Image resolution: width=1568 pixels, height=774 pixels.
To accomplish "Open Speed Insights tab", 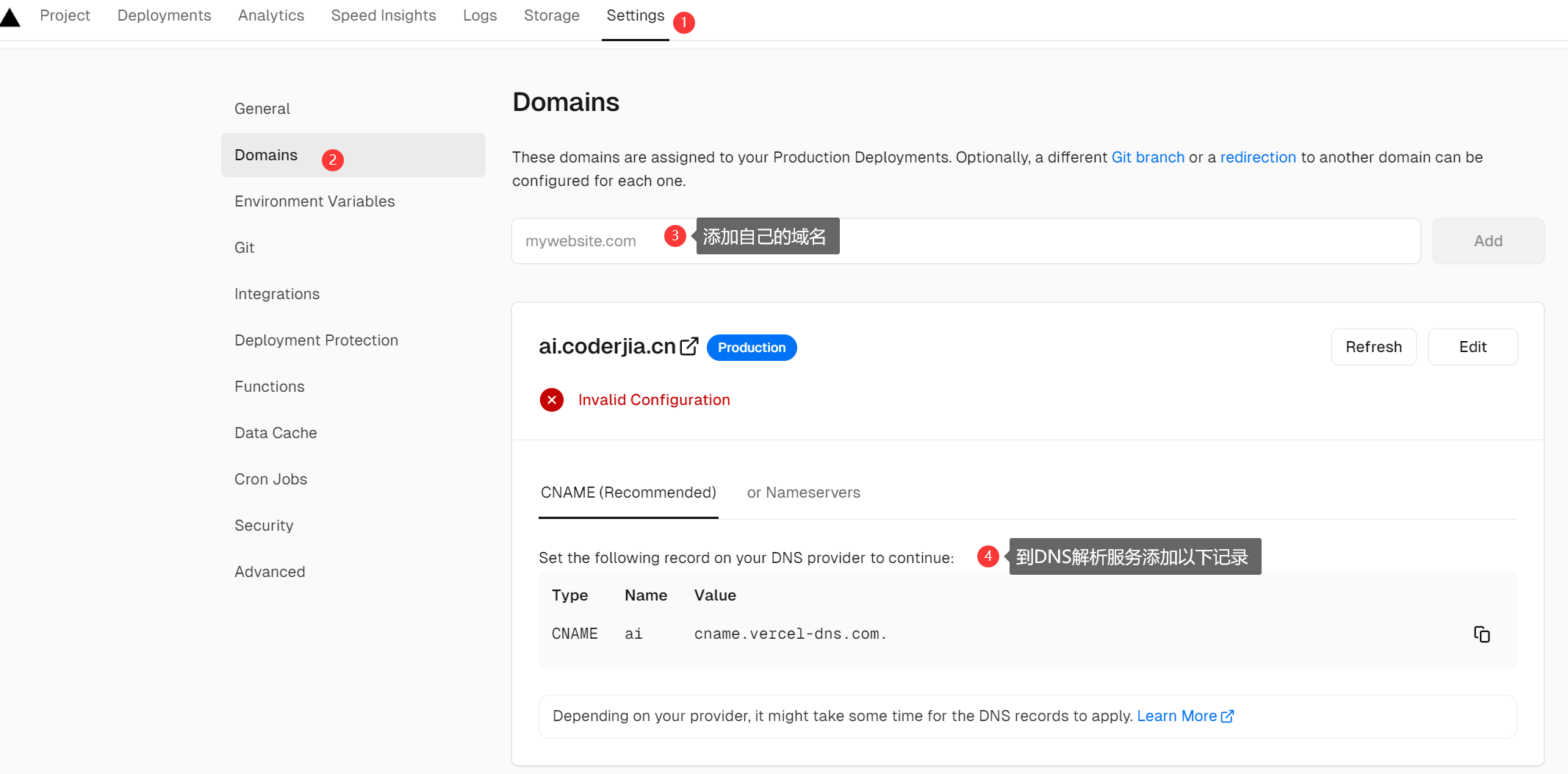I will (x=384, y=15).
